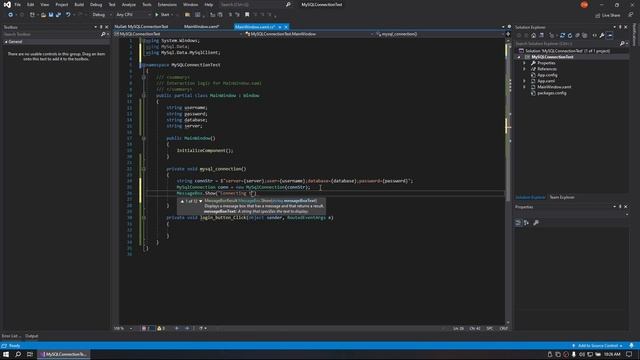Open the Build menu
640x360 pixels.
coord(79,4)
